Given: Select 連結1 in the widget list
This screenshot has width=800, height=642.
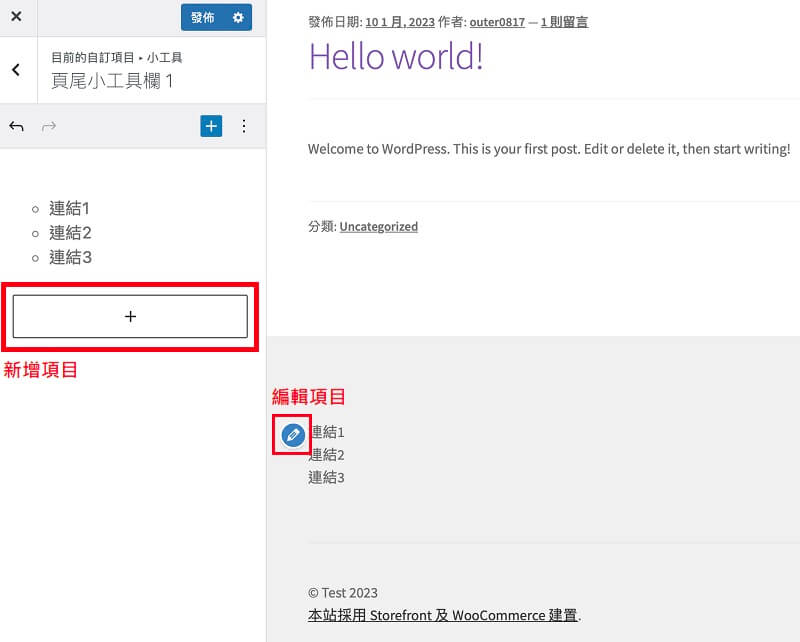Looking at the screenshot, I should coord(69,208).
